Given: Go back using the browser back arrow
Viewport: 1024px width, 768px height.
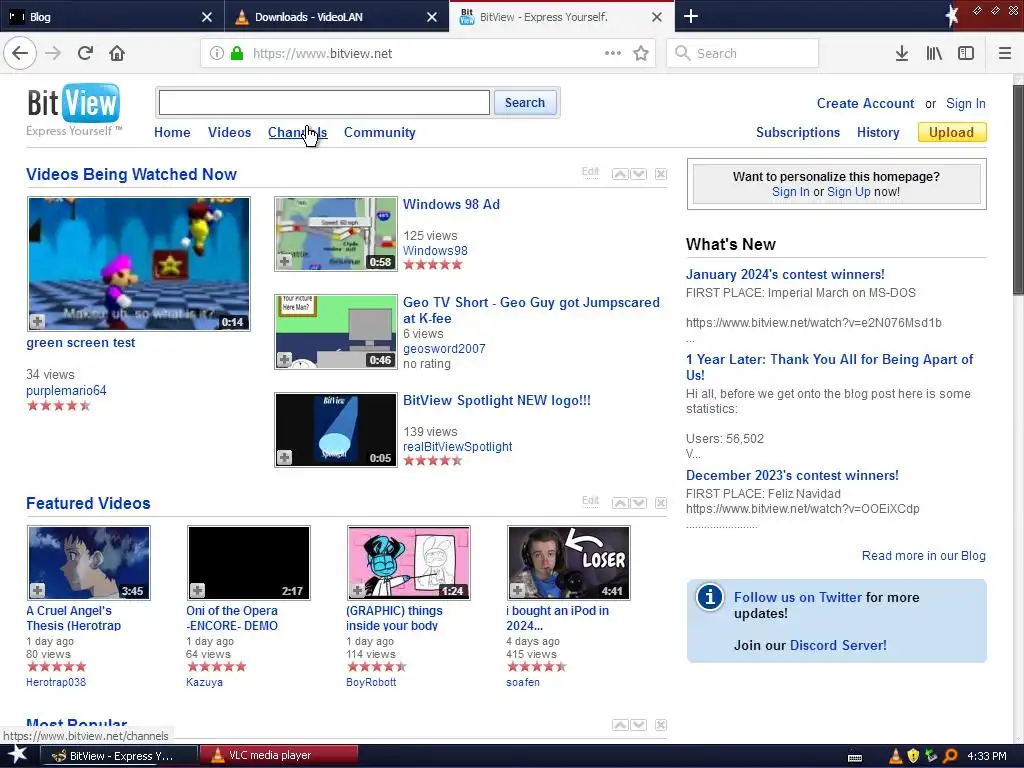Looking at the screenshot, I should tap(20, 53).
